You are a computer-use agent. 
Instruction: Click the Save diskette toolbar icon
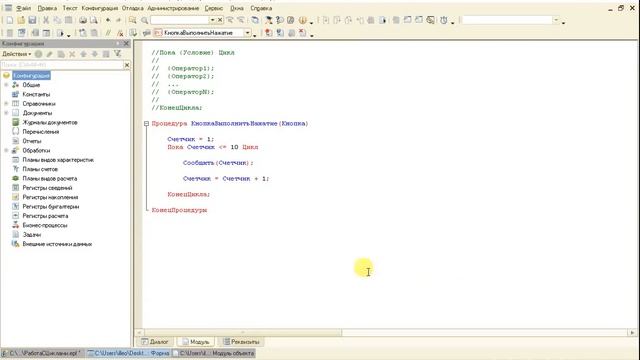point(32,20)
